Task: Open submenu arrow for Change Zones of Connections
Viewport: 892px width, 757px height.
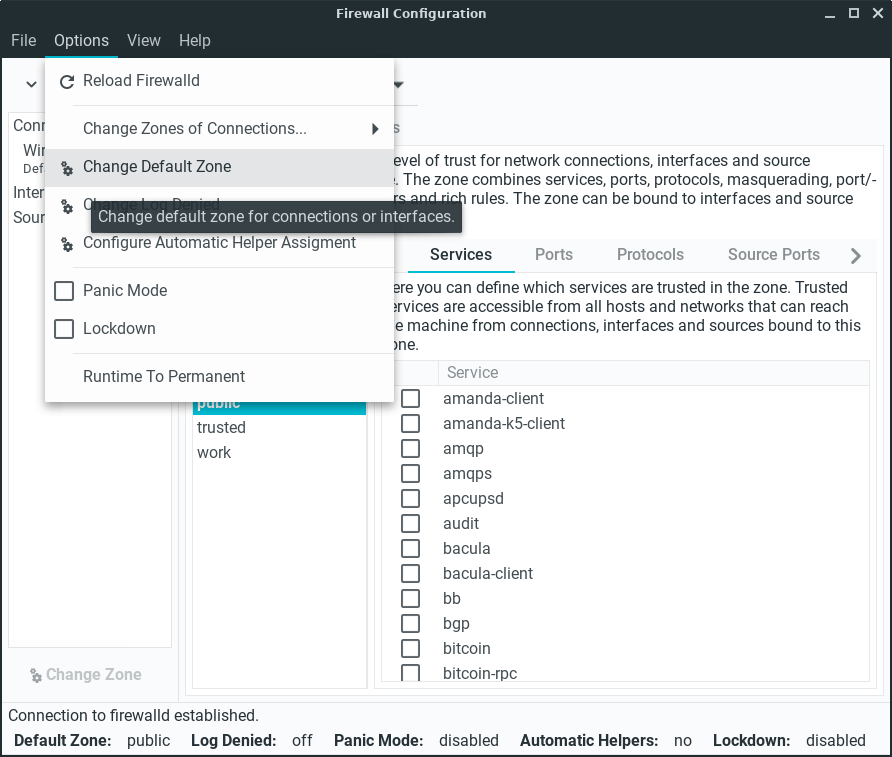Action: coord(375,129)
